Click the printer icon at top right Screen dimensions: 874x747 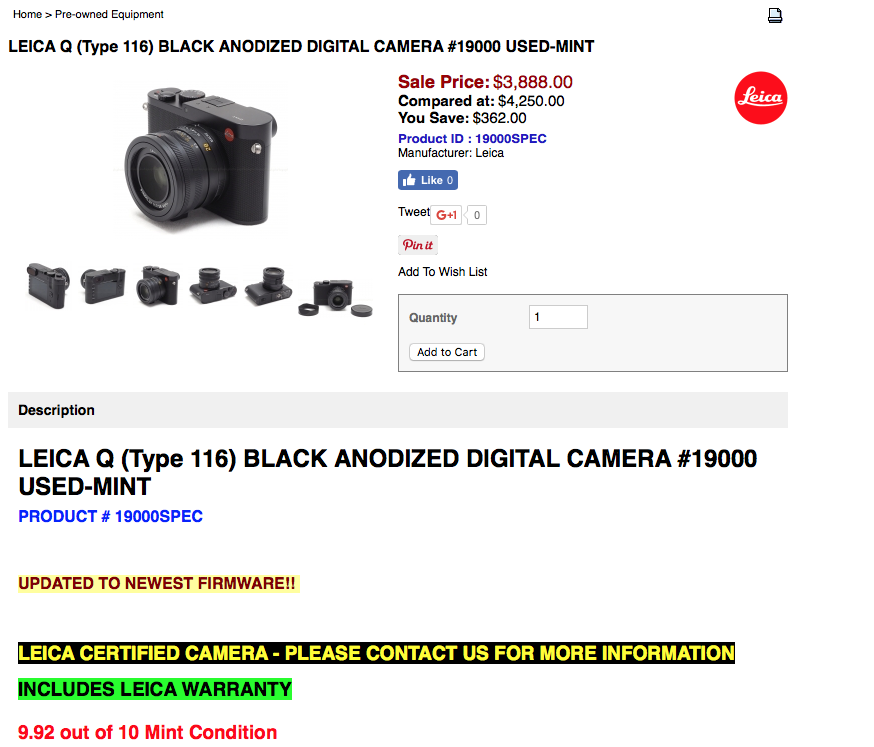[x=775, y=16]
